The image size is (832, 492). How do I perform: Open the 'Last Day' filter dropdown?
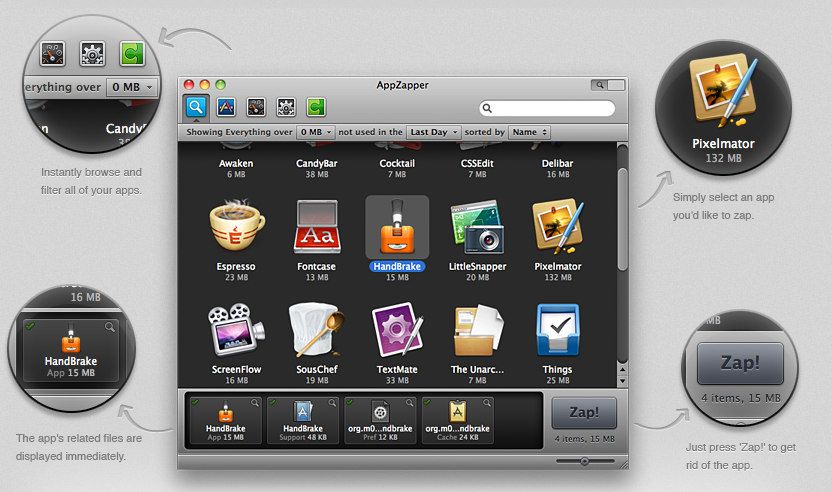click(434, 132)
